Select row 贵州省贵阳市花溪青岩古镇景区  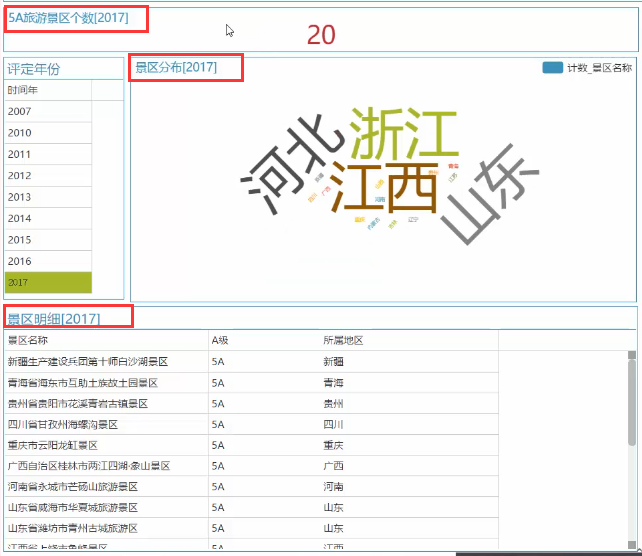coord(251,404)
